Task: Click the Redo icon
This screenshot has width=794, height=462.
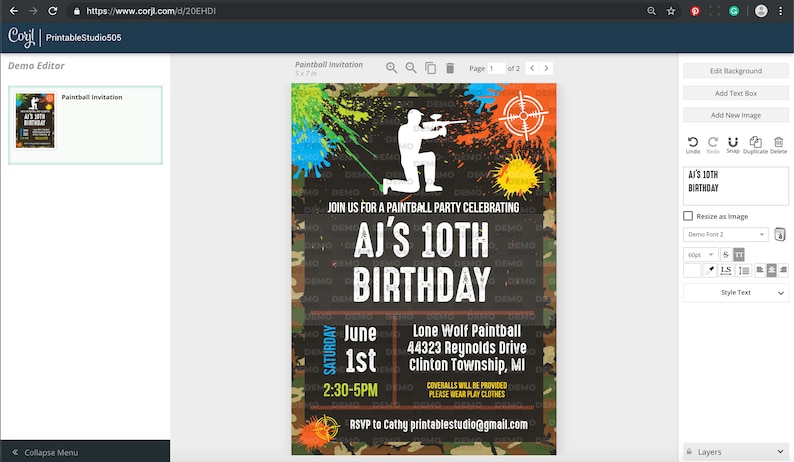Action: 712,144
